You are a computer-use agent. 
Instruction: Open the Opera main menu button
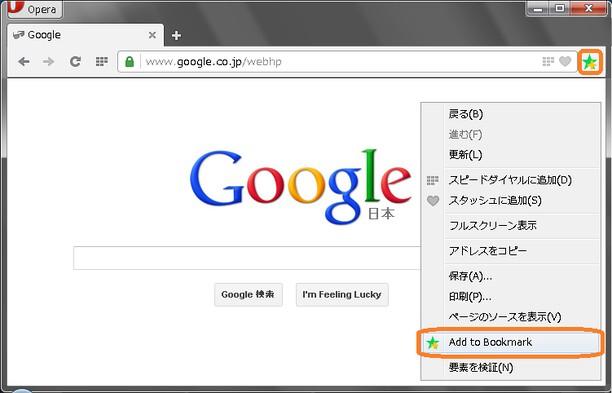pyautogui.click(x=34, y=9)
